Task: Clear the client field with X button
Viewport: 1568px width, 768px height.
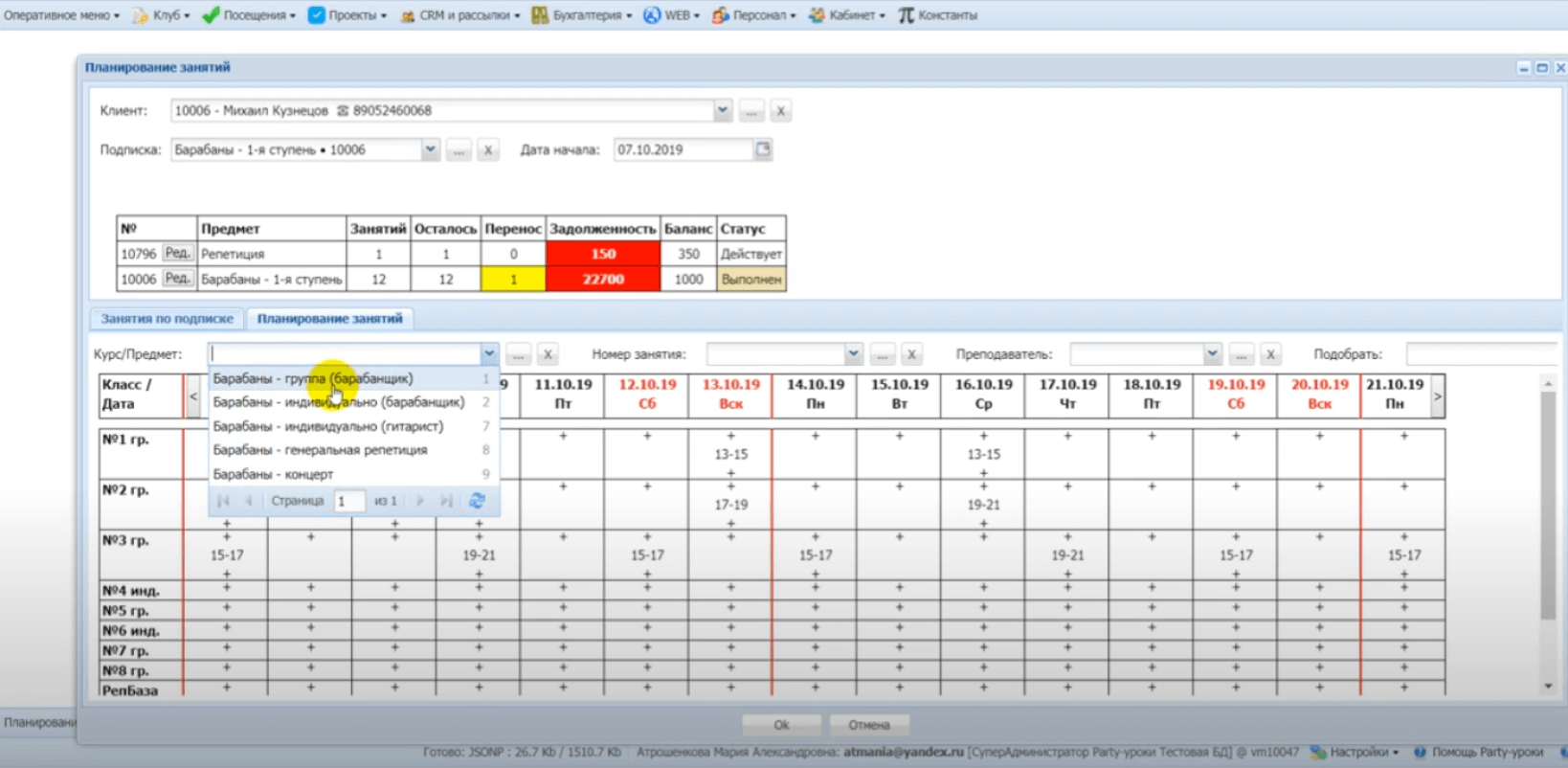Action: (x=780, y=111)
